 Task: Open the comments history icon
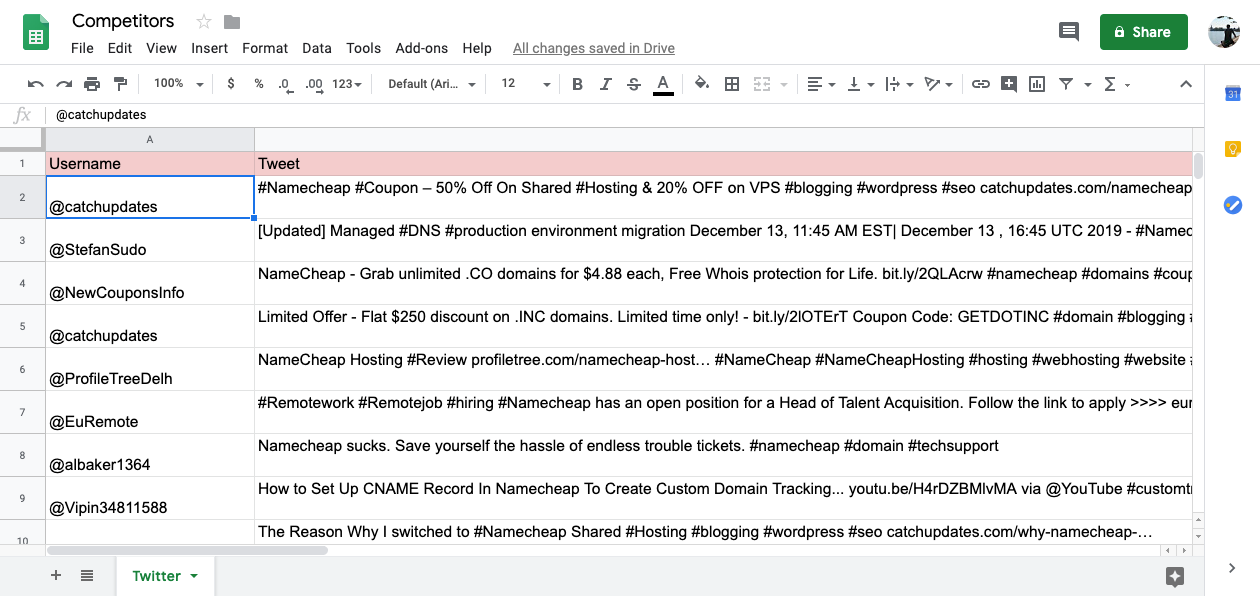(x=1069, y=32)
